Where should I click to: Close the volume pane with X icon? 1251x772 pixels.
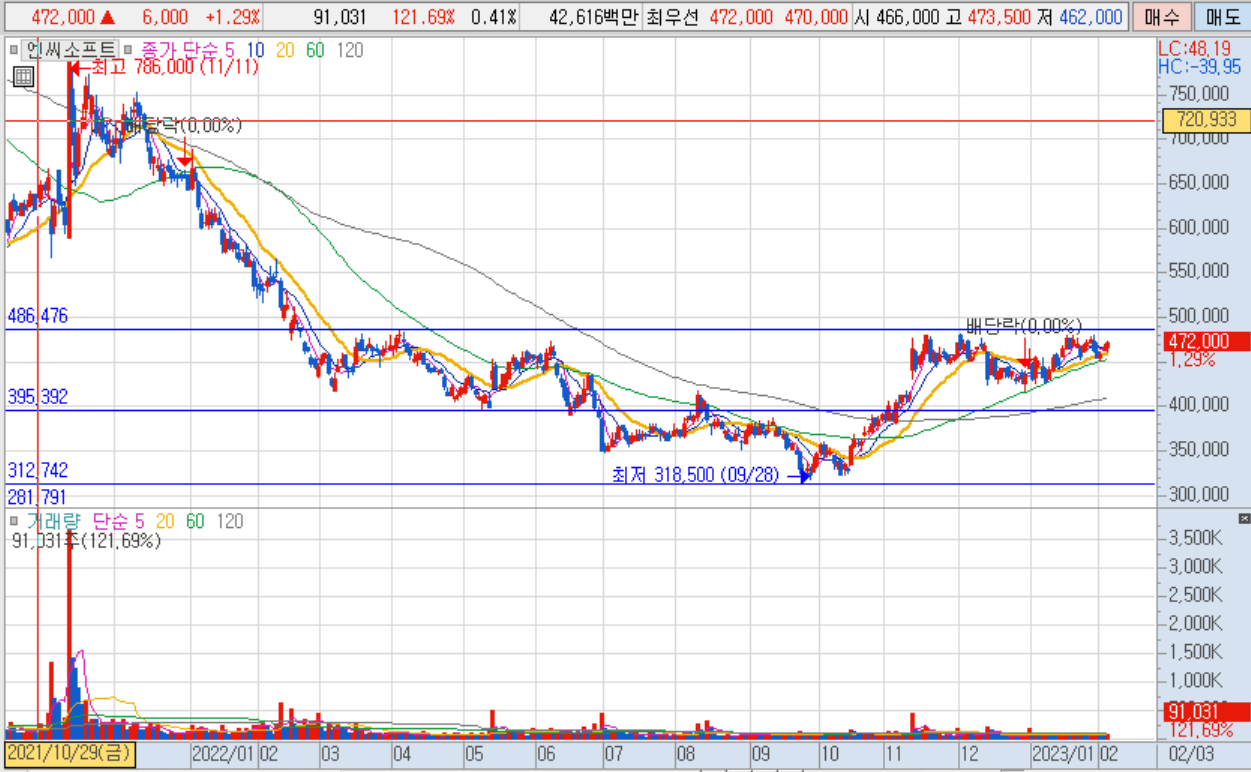coord(1243,518)
